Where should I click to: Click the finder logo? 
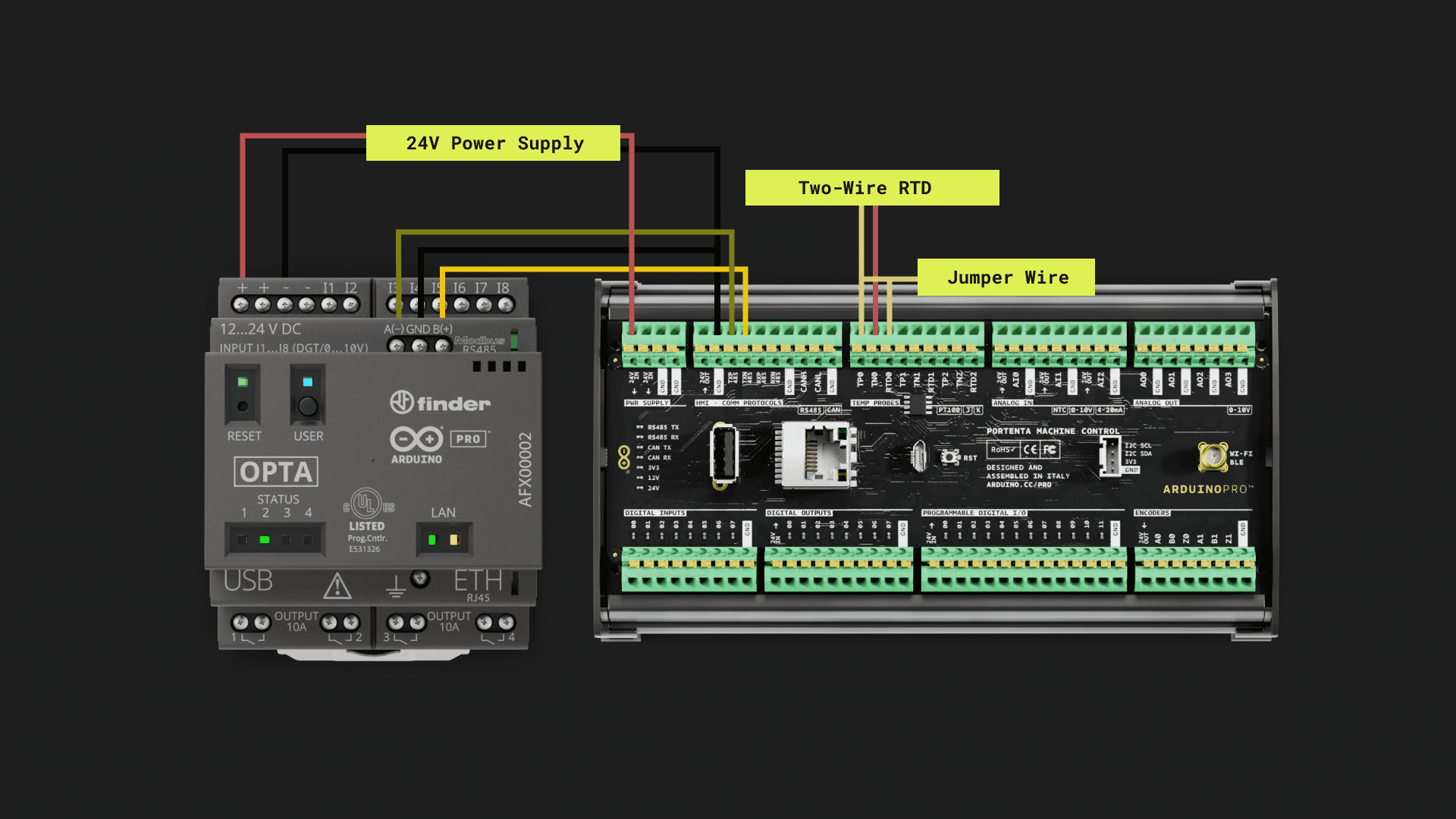pyautogui.click(x=440, y=403)
